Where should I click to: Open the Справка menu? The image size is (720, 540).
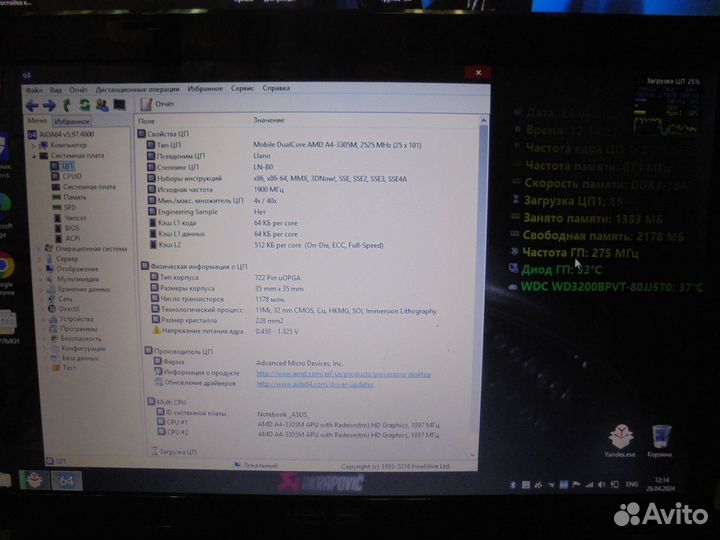coord(276,88)
